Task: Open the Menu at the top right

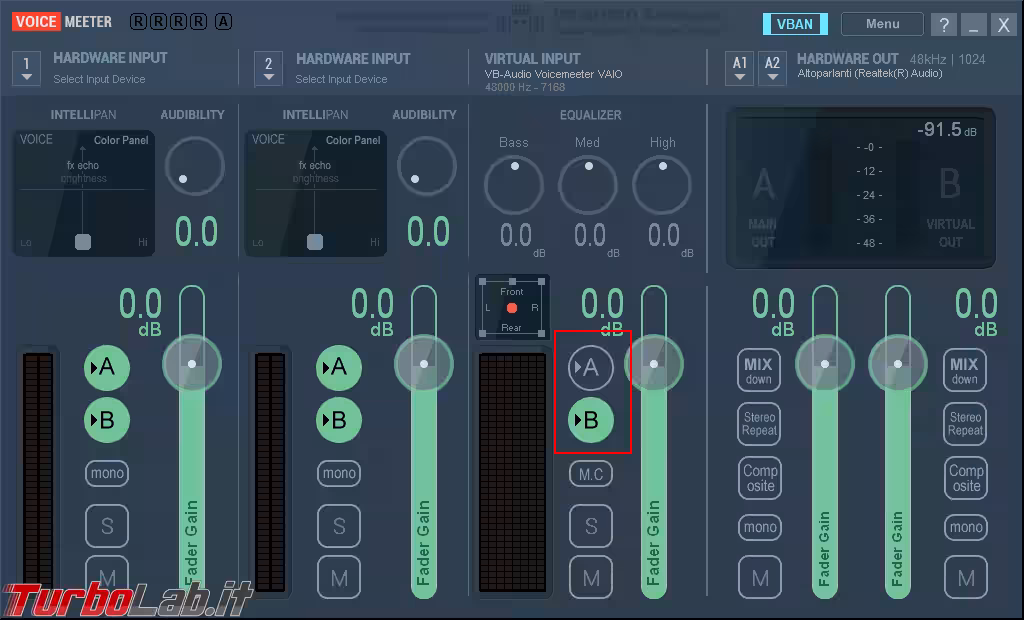Action: [x=881, y=23]
